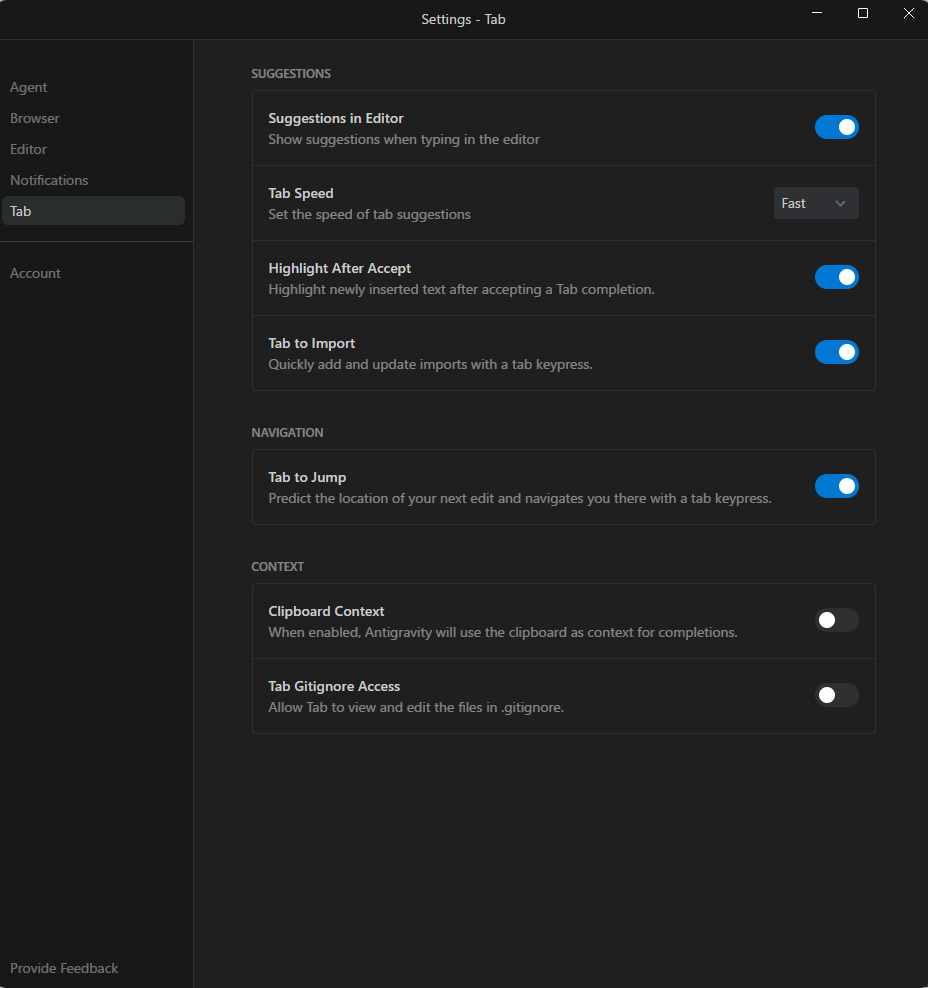
Task: Click the Tab to Jump description text
Action: 519,498
